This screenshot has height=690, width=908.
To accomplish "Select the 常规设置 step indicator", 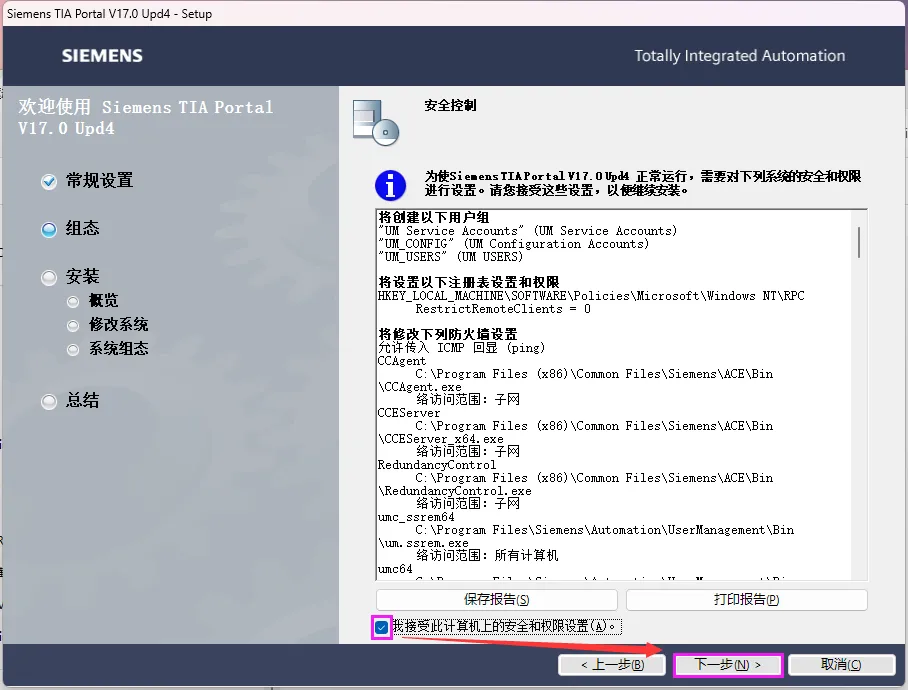I will coord(49,182).
